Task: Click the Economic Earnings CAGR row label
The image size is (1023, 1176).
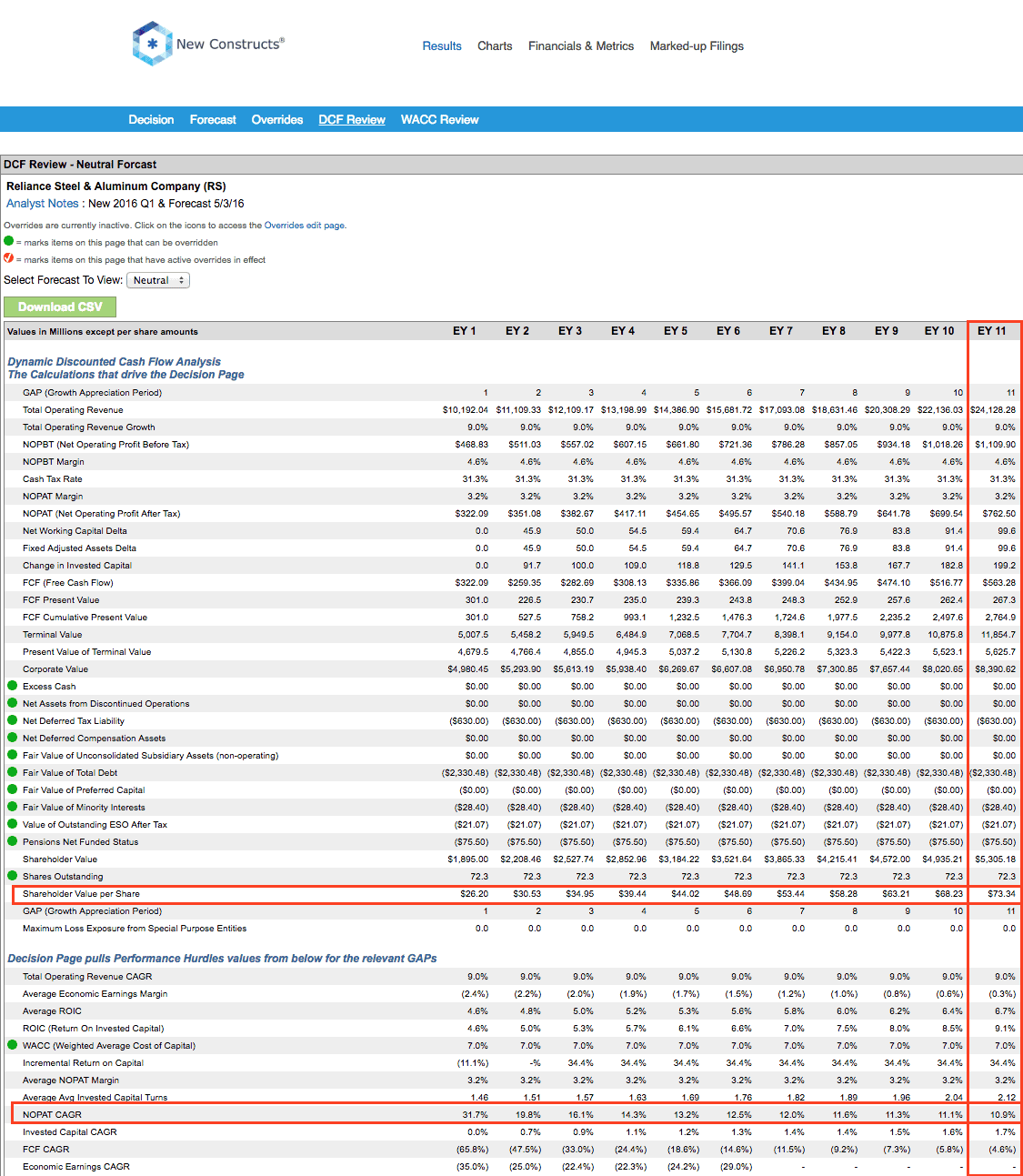Action: [x=76, y=1166]
